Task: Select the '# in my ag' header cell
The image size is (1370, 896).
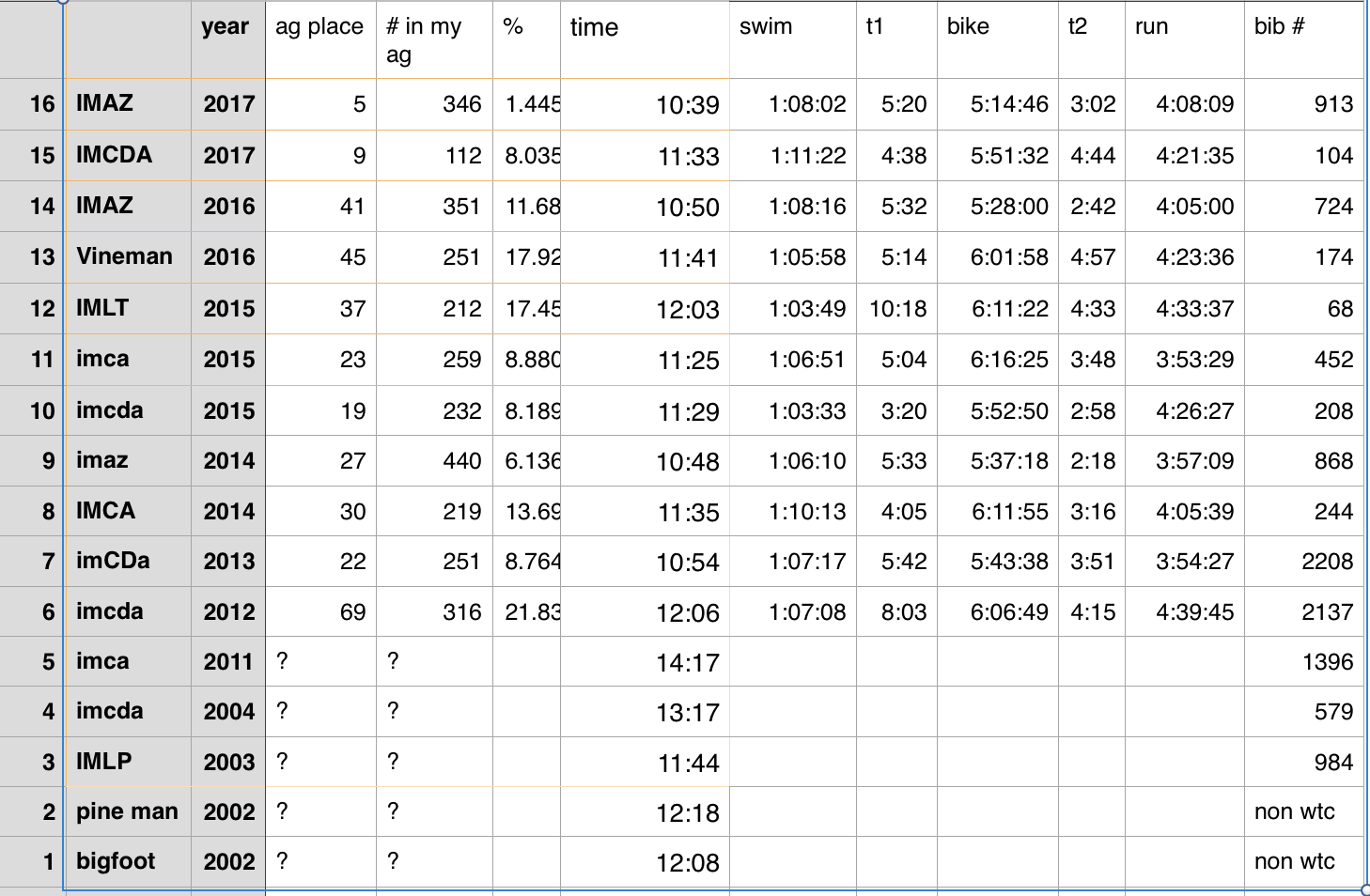Action: click(434, 39)
